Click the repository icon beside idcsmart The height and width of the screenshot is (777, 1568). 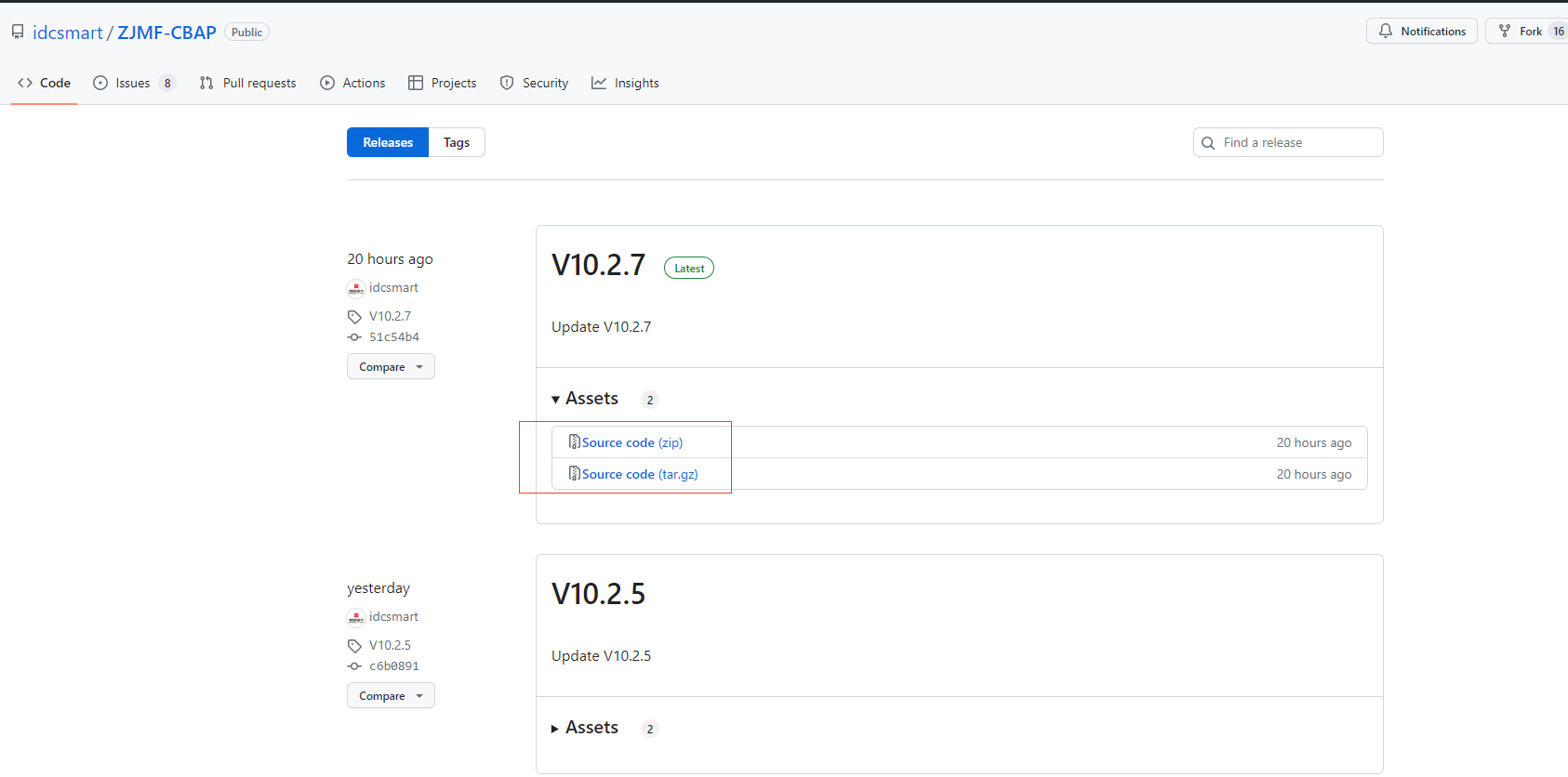18,32
